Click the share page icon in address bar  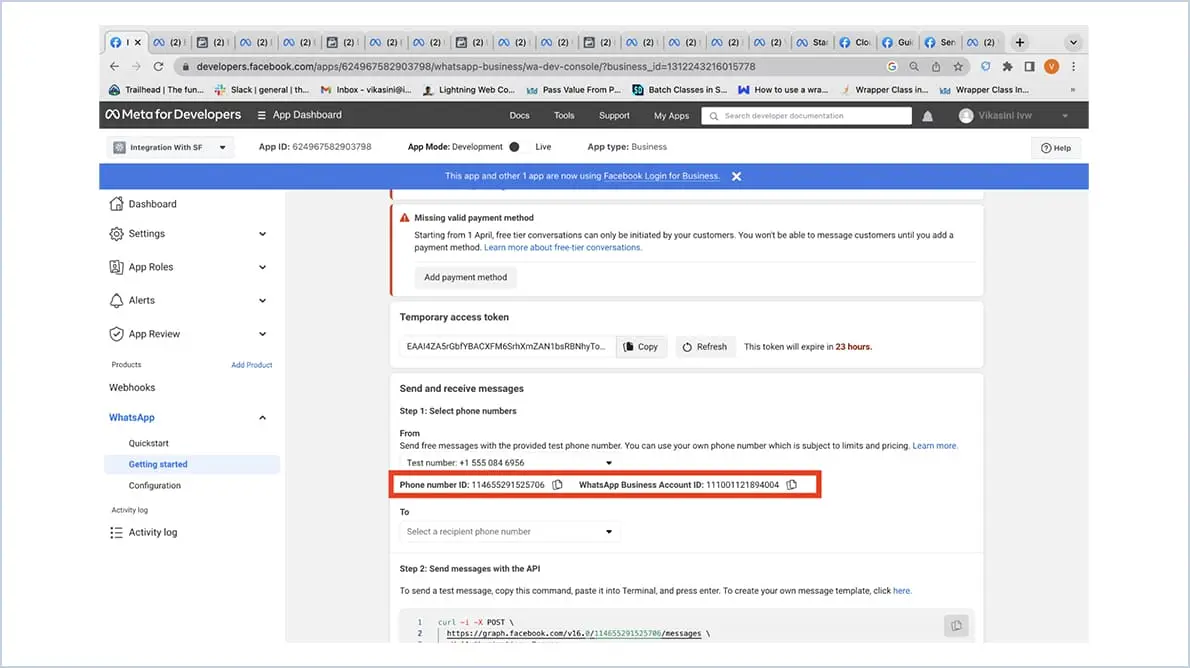tap(936, 67)
